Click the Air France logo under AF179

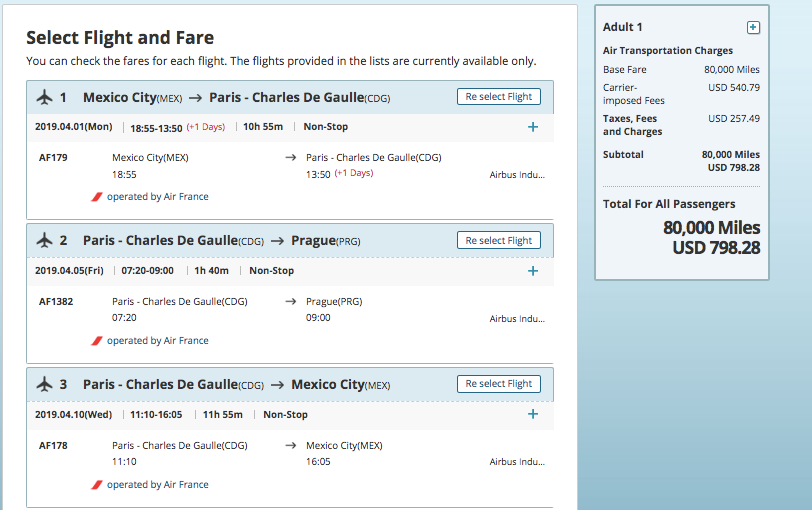tap(97, 197)
